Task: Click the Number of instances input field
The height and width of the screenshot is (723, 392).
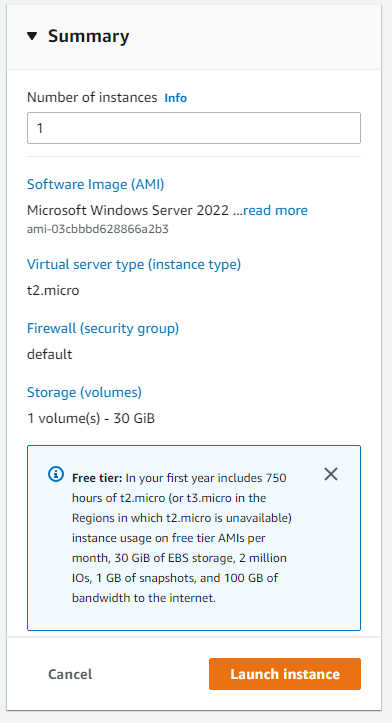Action: [194, 128]
